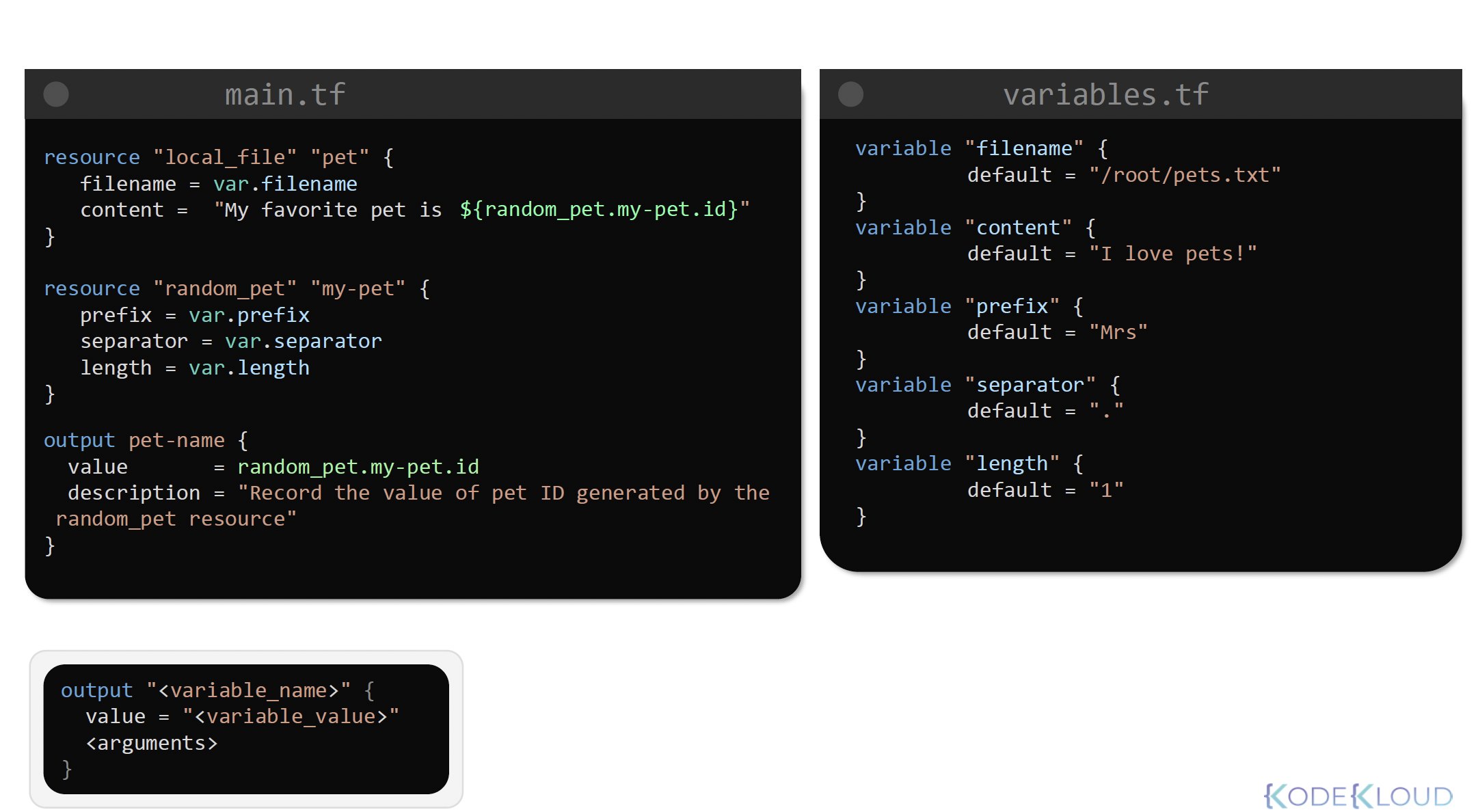Image resolution: width=1478 pixels, height=812 pixels.
Task: Click the "/root/pets.txt" default value
Action: 1185,175
